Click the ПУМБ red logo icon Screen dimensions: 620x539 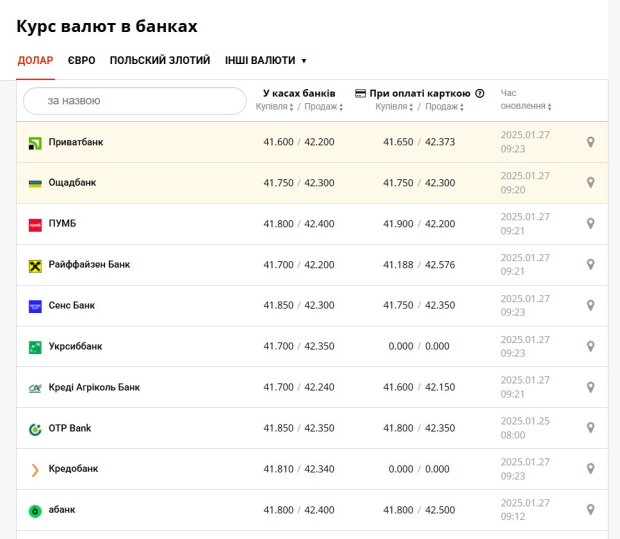[35, 225]
